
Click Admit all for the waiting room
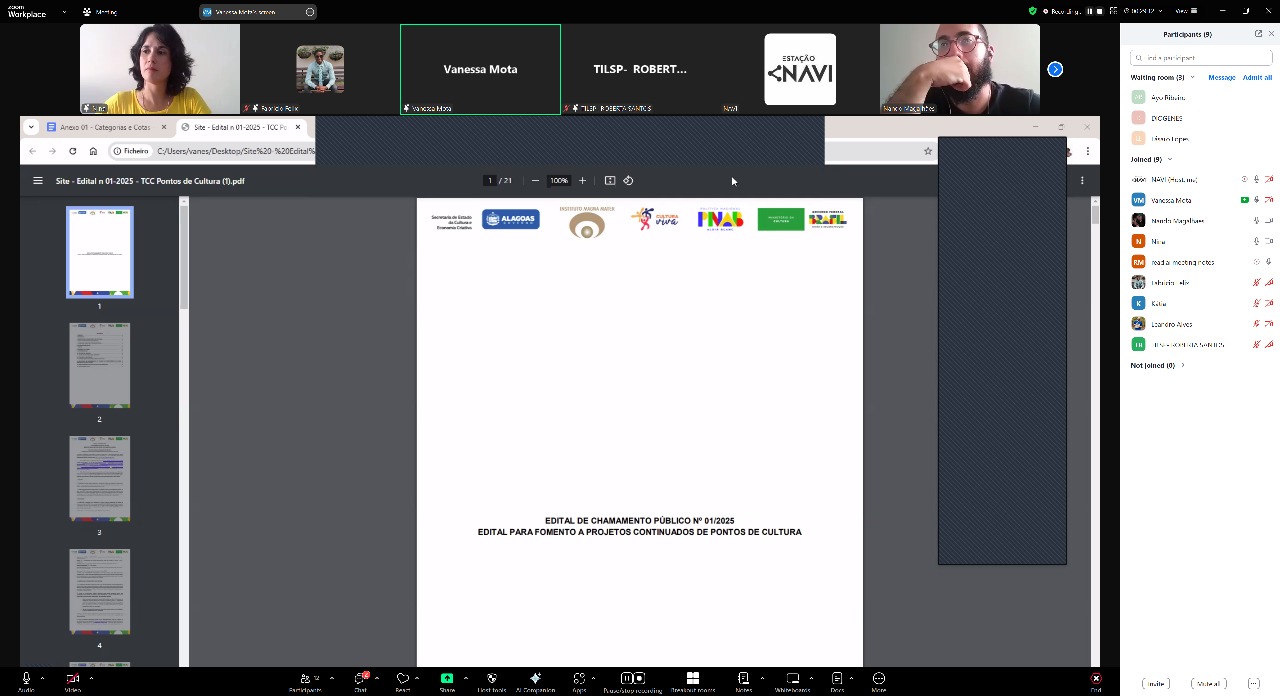click(1257, 77)
